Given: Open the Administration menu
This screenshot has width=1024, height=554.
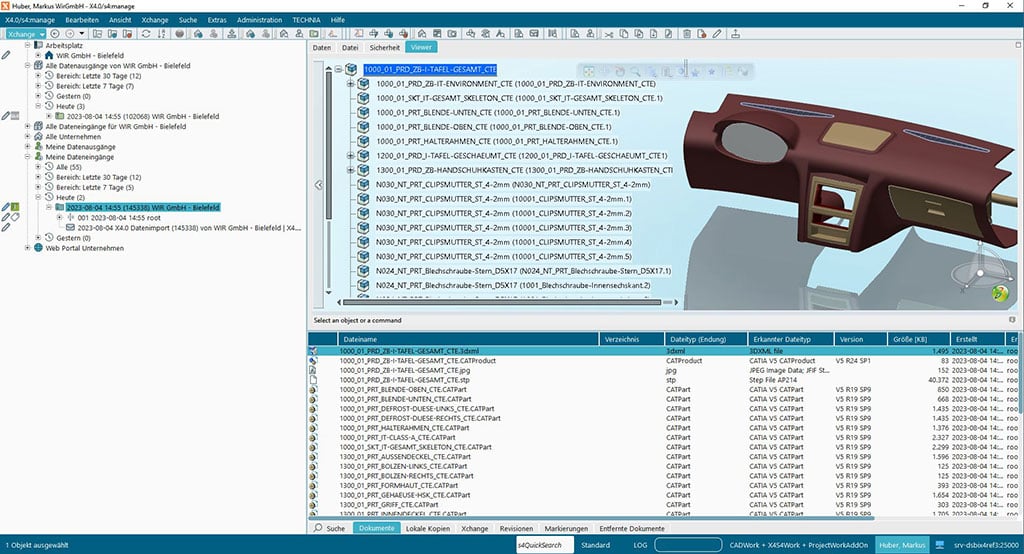Looking at the screenshot, I should (259, 20).
